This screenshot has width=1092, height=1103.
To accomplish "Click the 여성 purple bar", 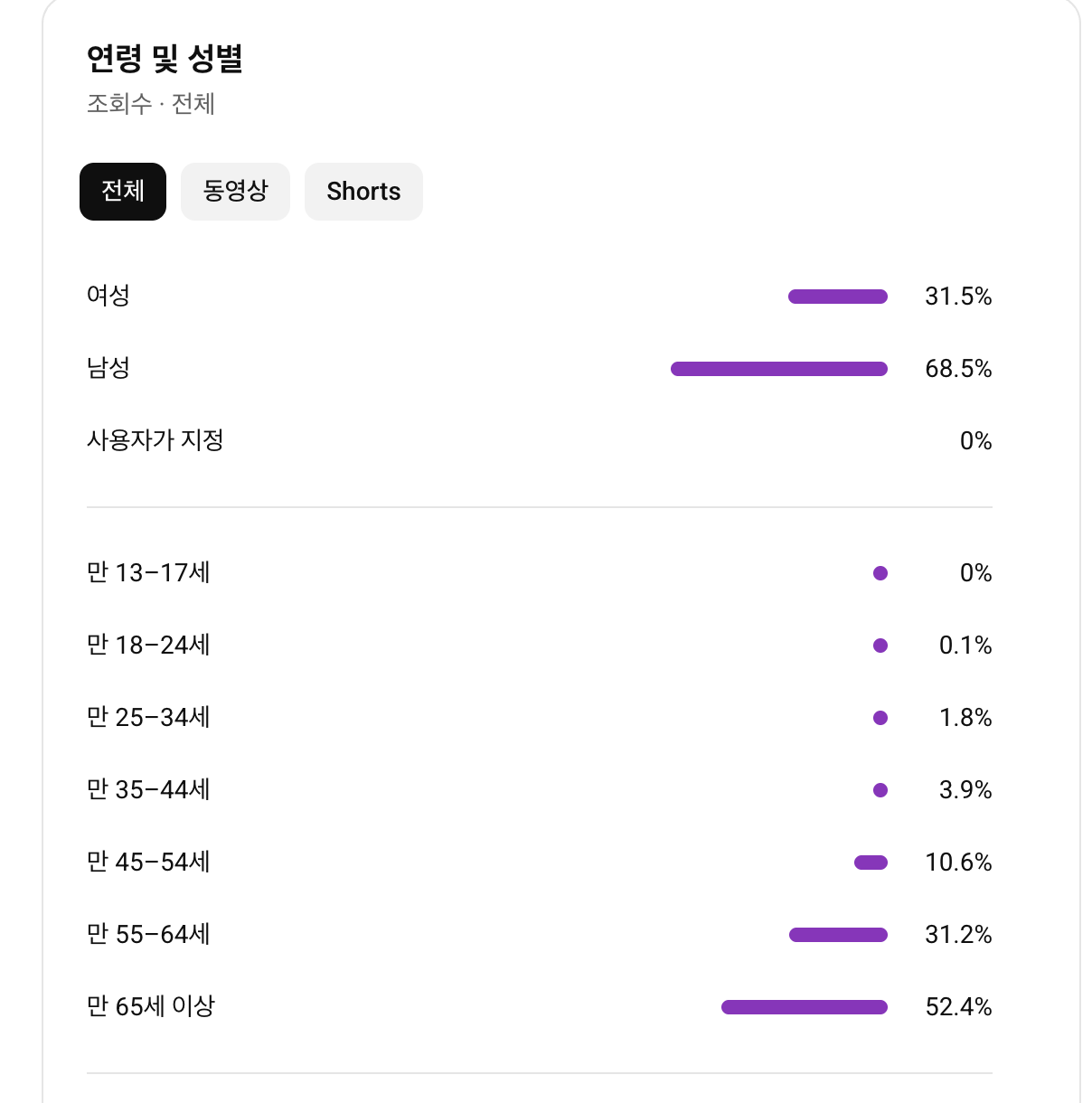I will click(x=838, y=297).
